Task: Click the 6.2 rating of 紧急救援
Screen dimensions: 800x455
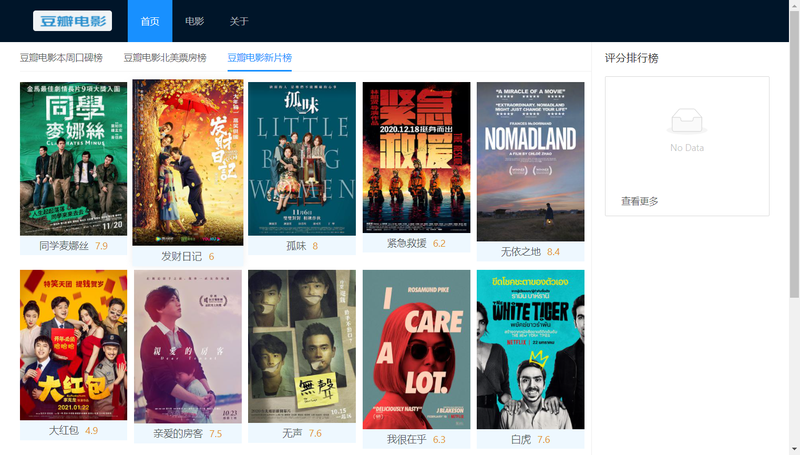Action: (x=439, y=243)
